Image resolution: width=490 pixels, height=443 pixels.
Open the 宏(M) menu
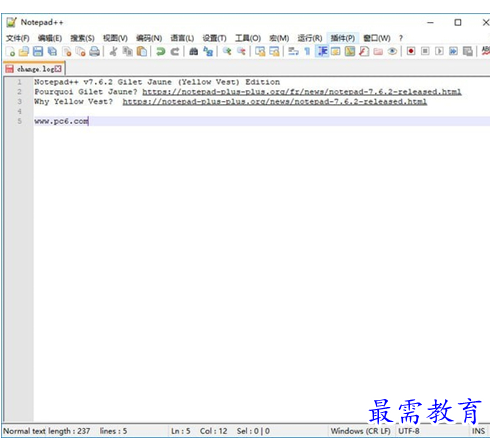(279, 38)
